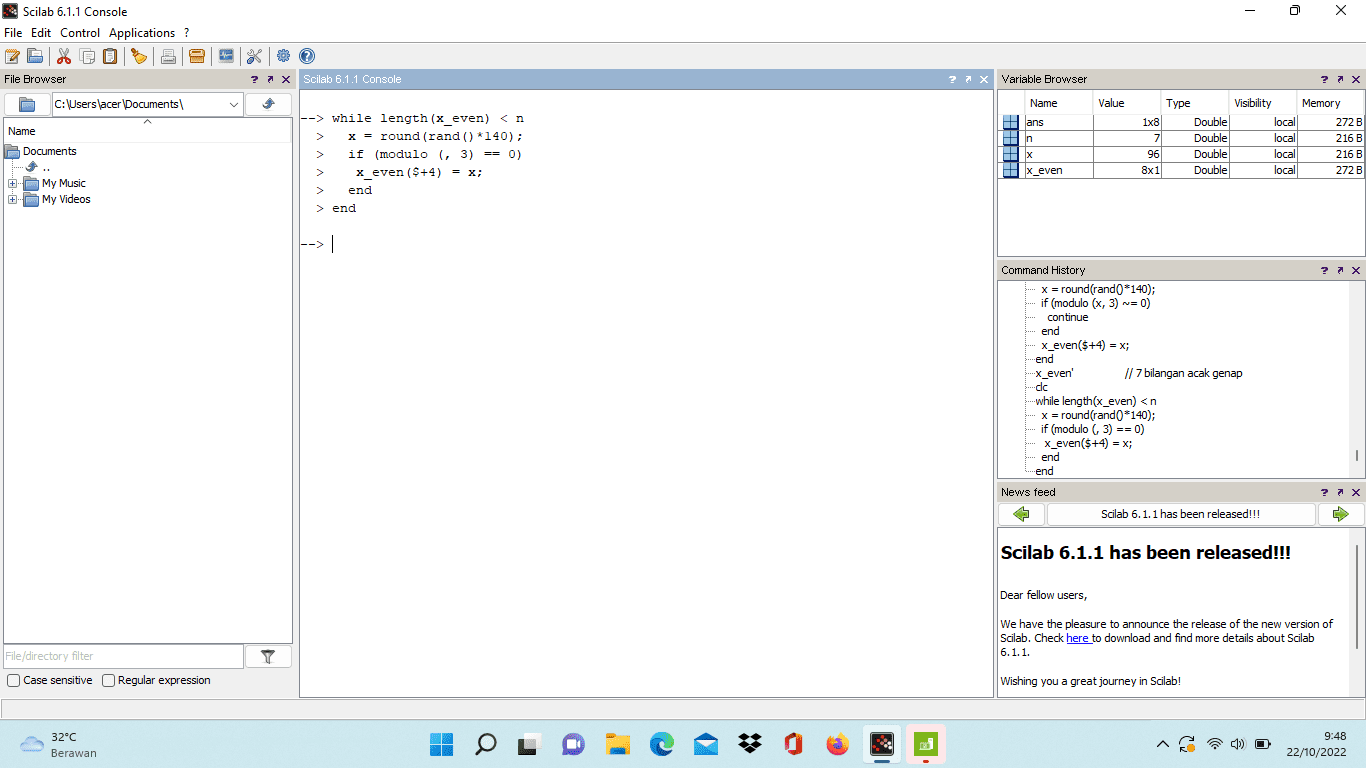Screen dimensions: 1366x768
Task: Sort variables by Value column
Action: [1127, 103]
